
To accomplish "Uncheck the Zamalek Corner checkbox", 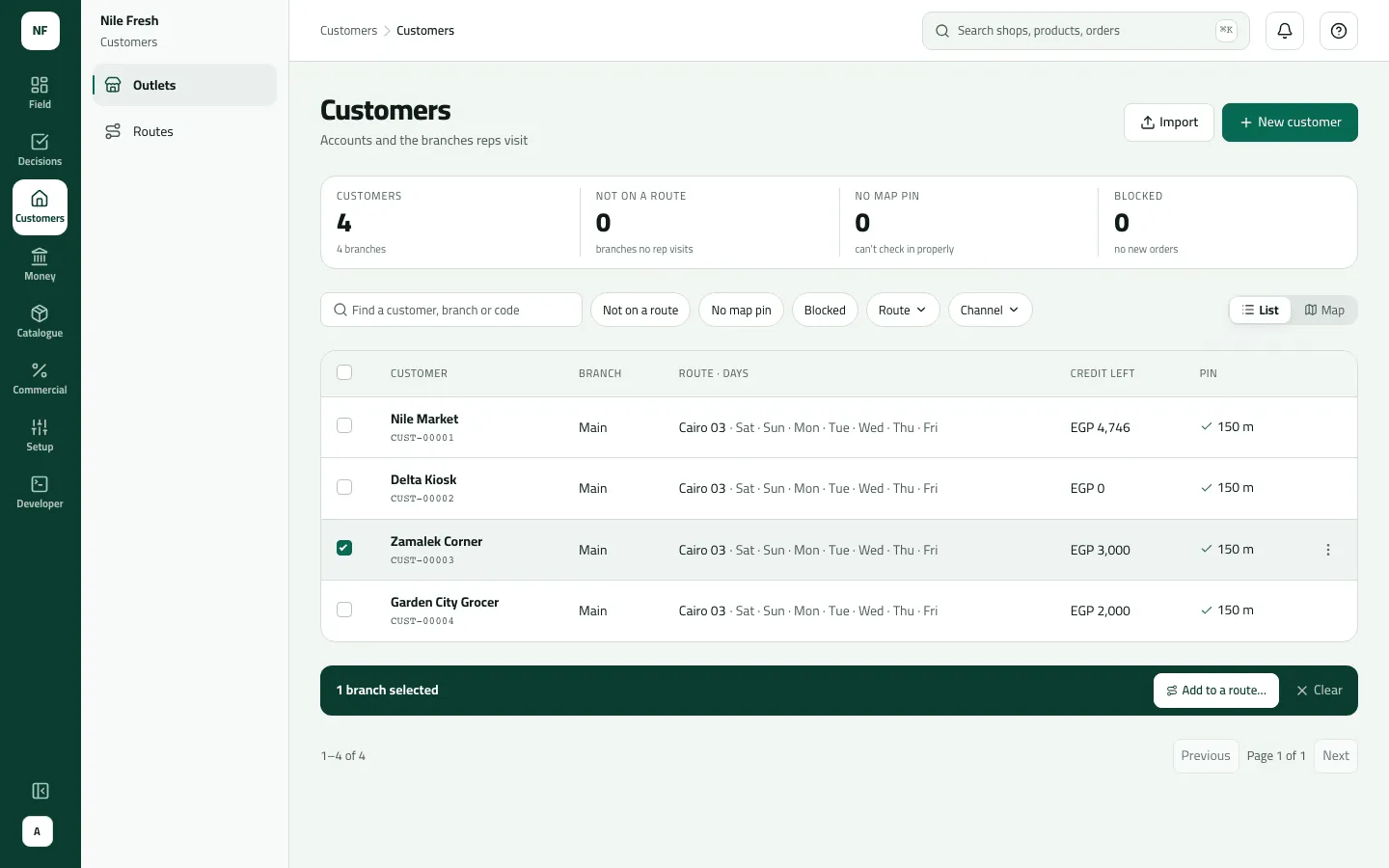I will tap(344, 548).
